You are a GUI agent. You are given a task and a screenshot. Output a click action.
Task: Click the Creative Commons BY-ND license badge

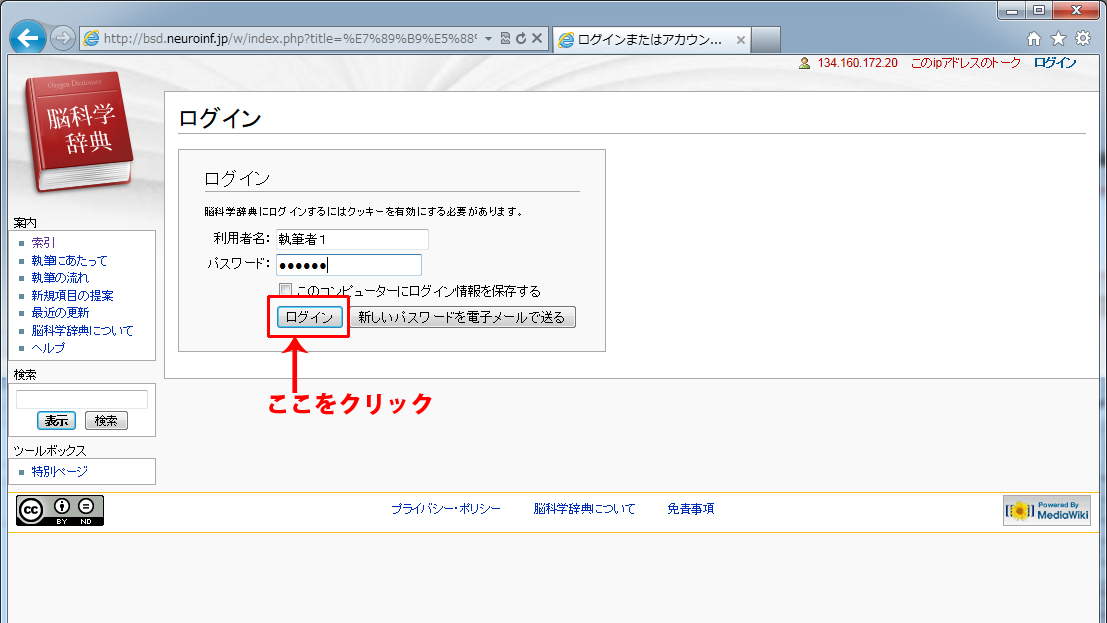coord(60,510)
